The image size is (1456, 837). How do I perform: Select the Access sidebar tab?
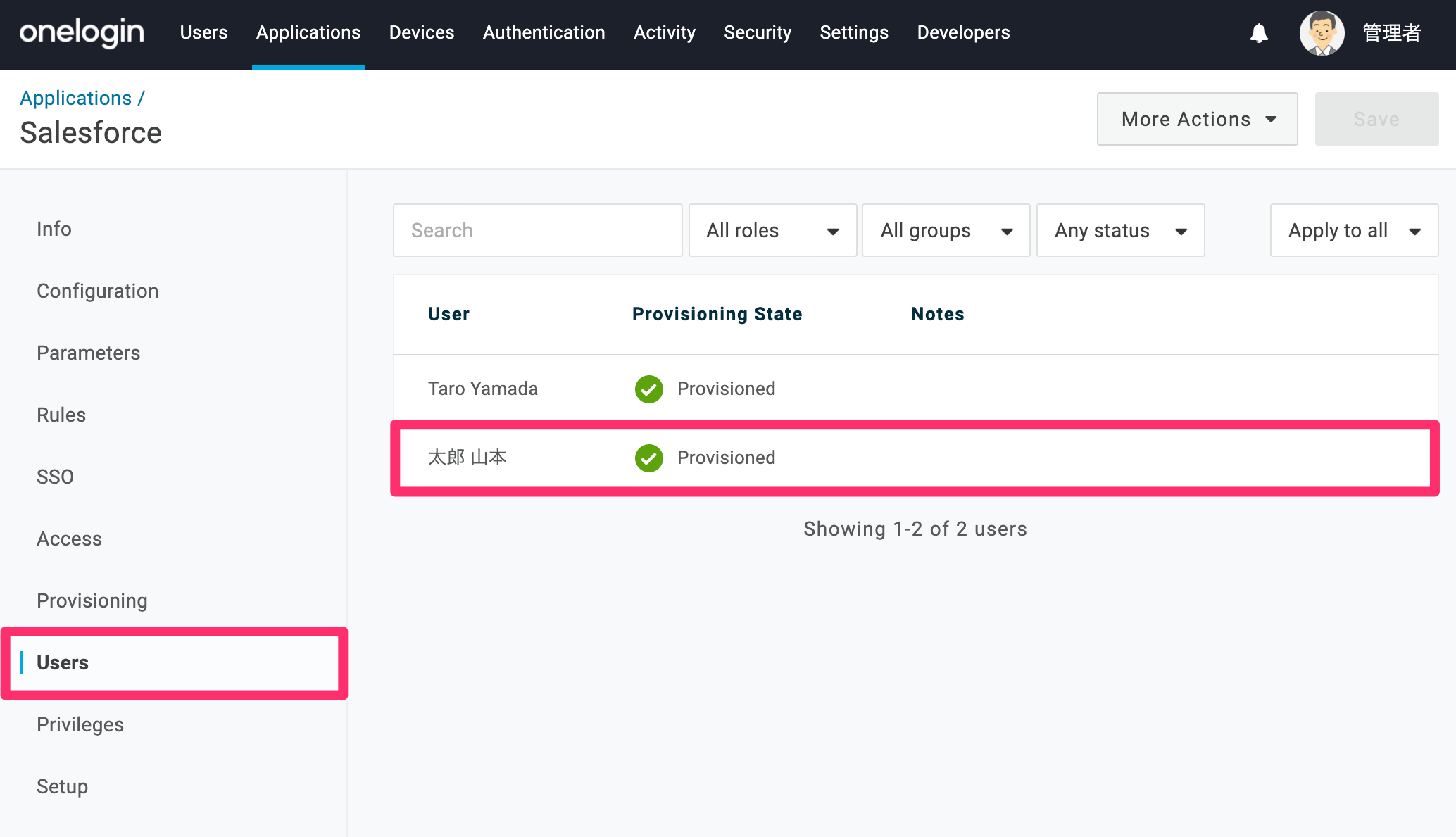tap(69, 539)
